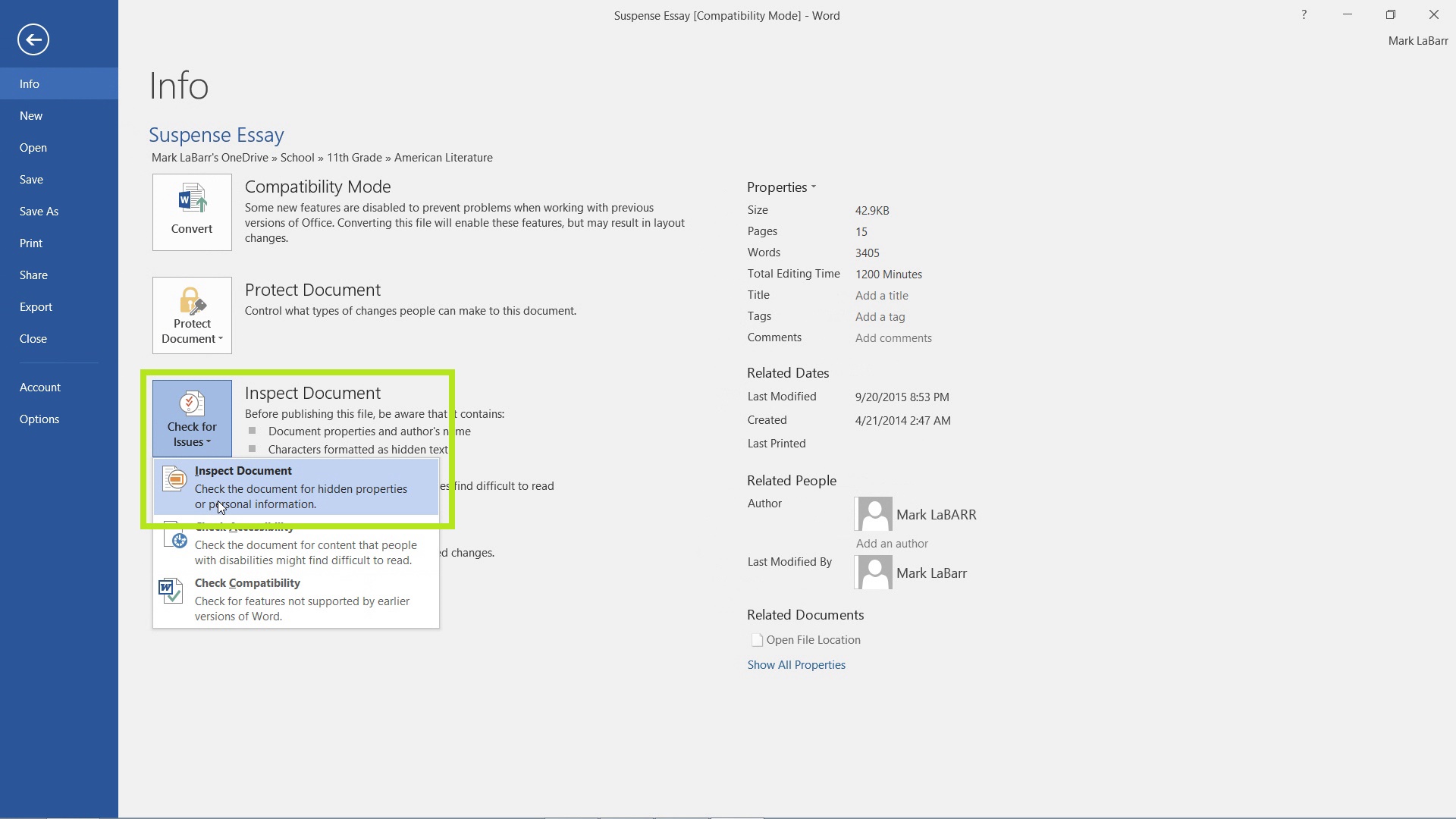The height and width of the screenshot is (819, 1456).
Task: Click the document properties checkbox area
Action: pos(252,430)
